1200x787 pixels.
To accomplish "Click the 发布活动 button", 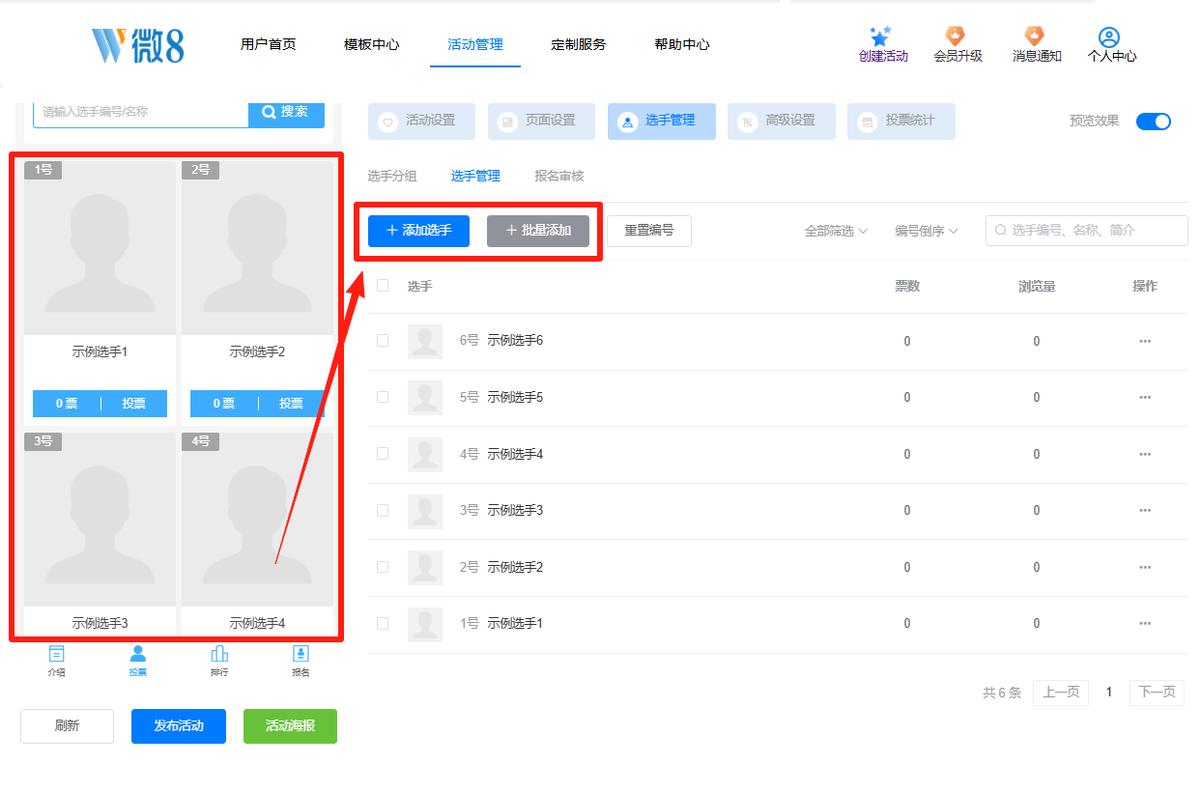I will [x=178, y=726].
